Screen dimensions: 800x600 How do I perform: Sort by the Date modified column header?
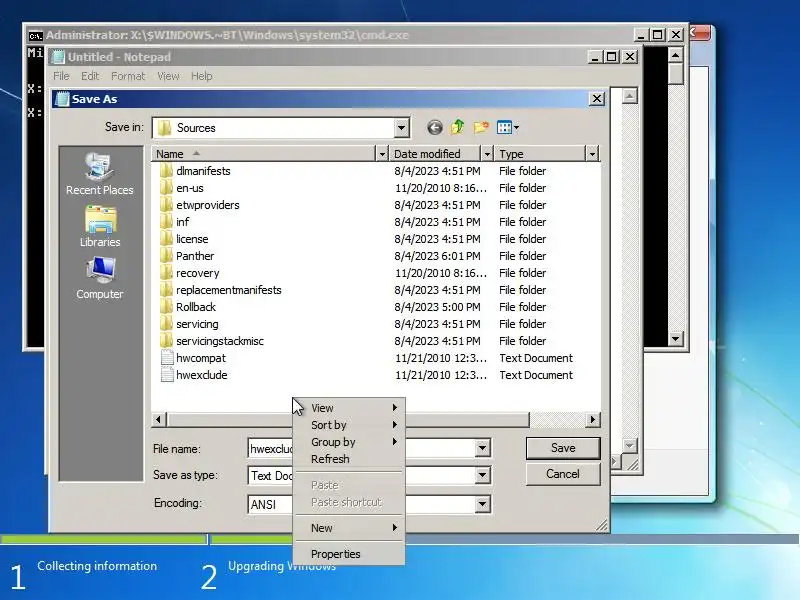point(435,154)
